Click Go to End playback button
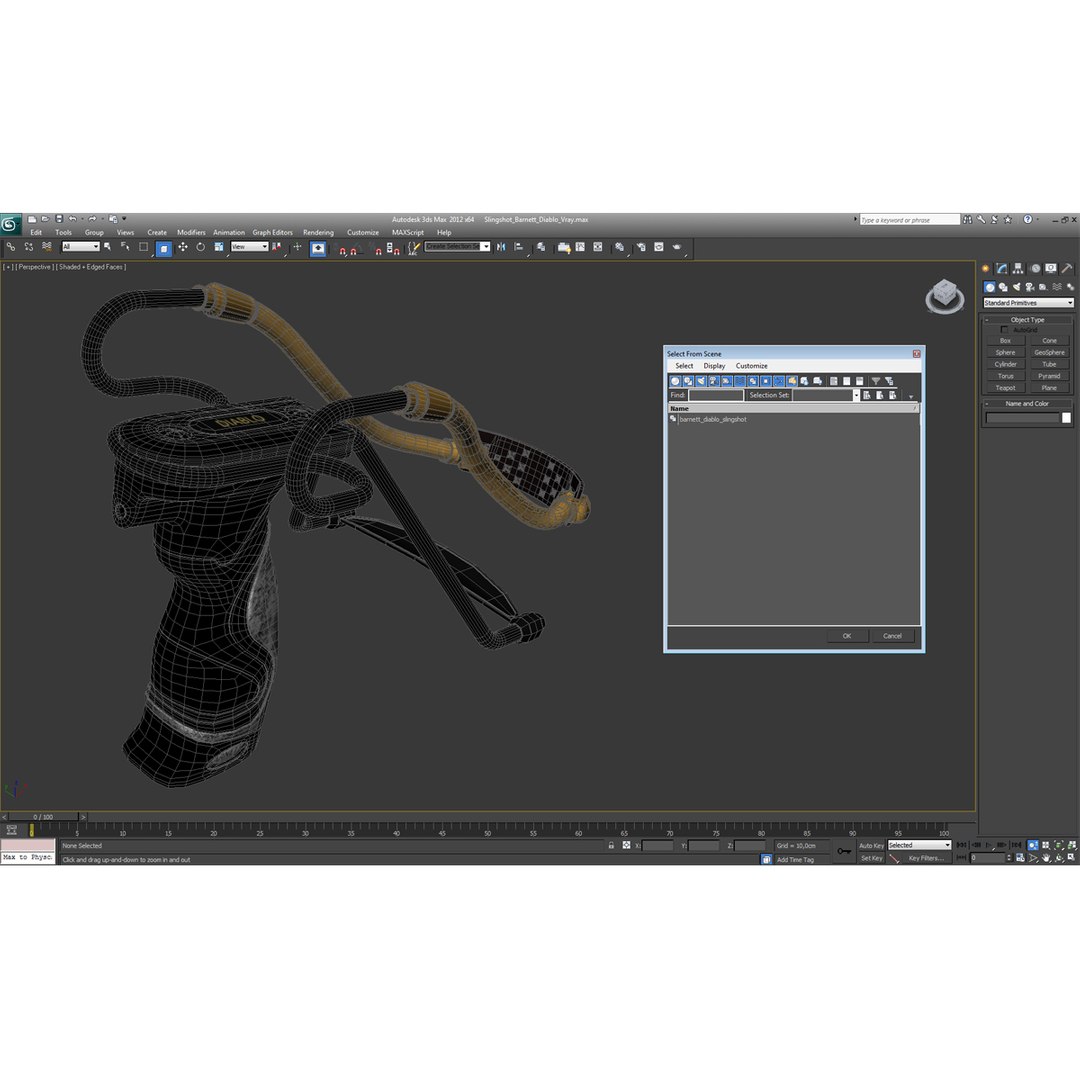The width and height of the screenshot is (1080, 1080). coord(1016,845)
